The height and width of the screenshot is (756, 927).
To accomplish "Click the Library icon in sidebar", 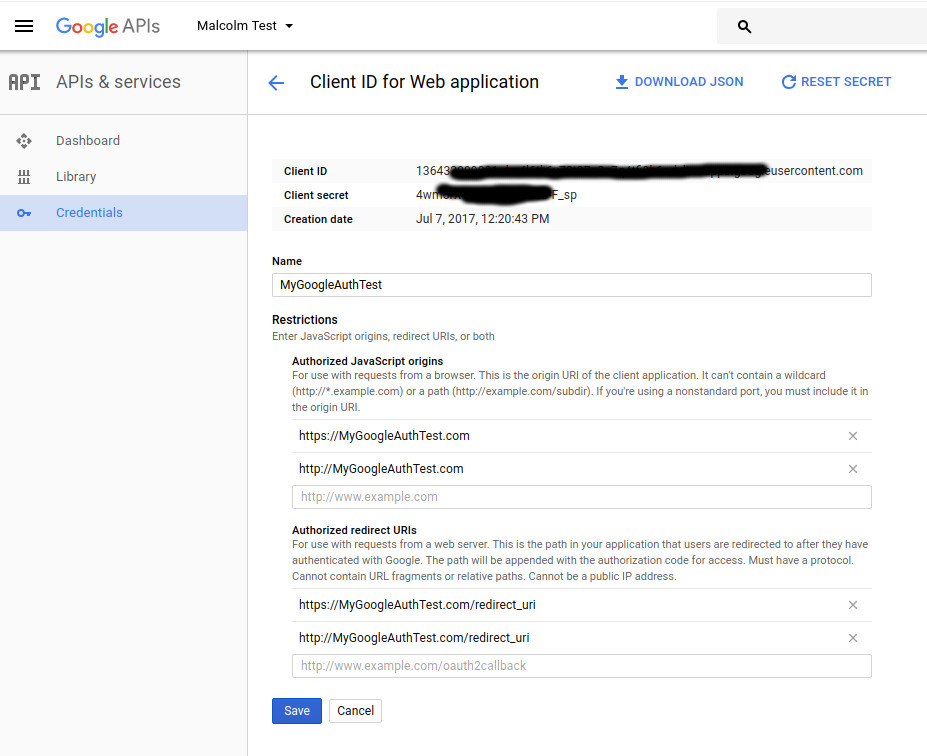I will (x=24, y=177).
